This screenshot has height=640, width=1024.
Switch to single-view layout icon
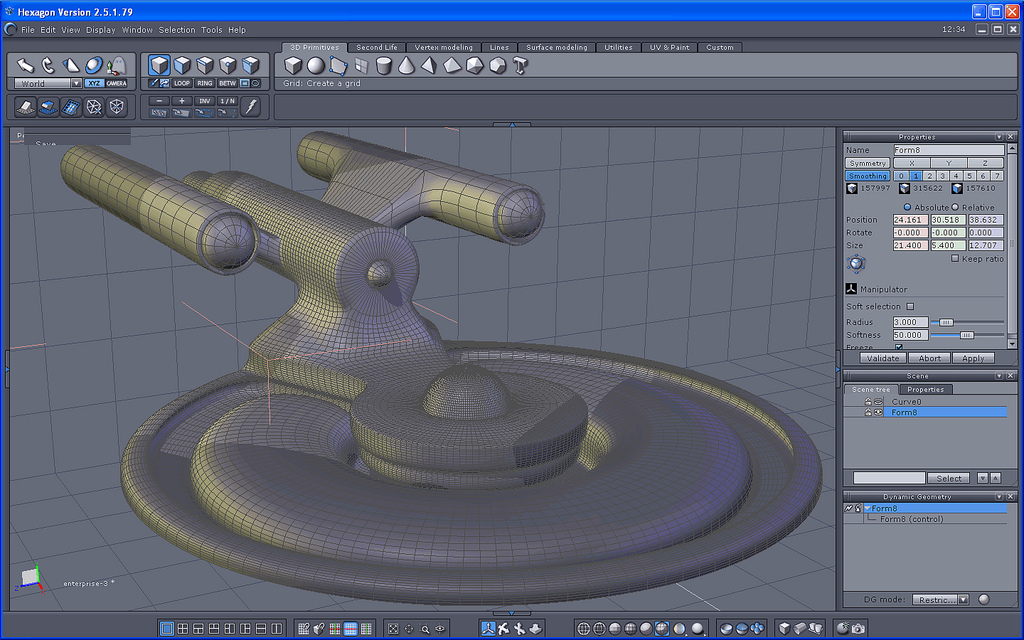click(x=167, y=629)
